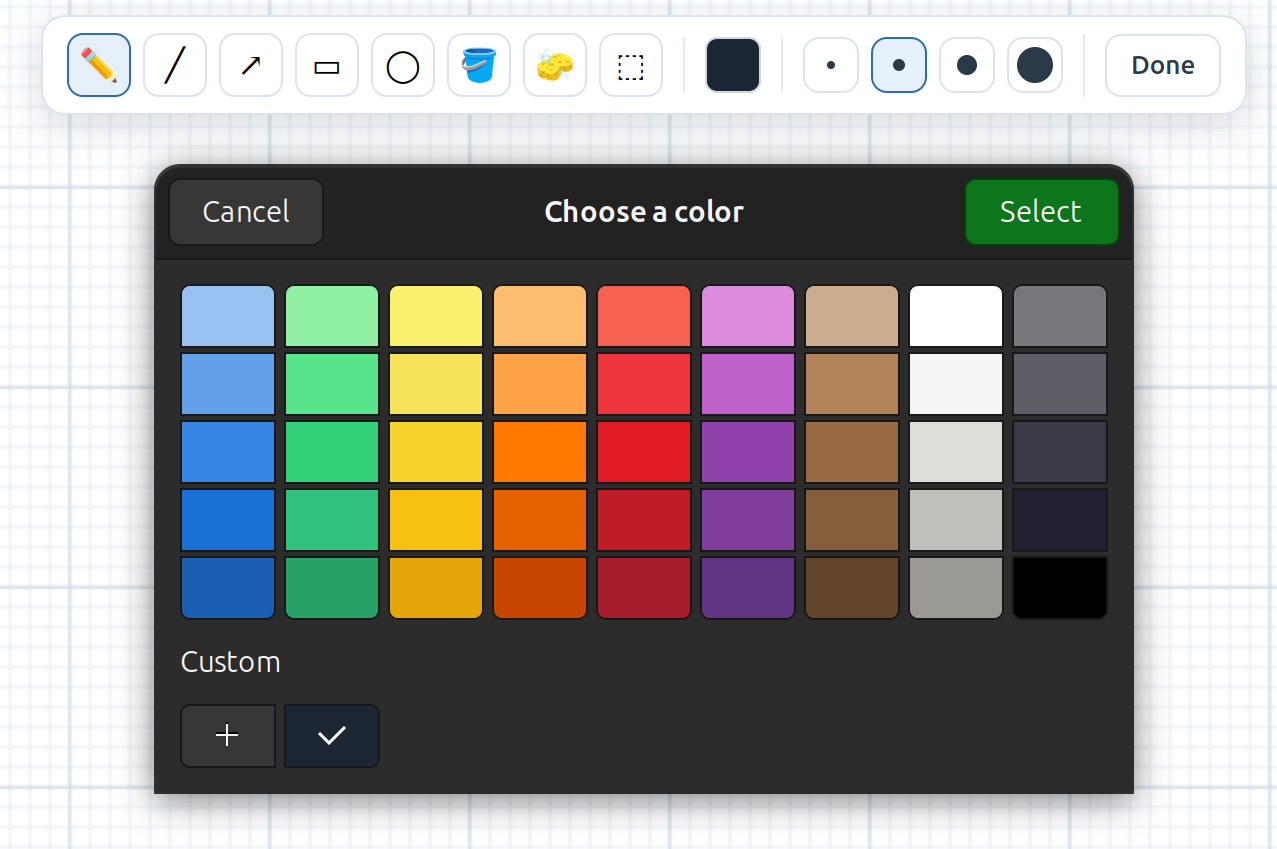Select the dashed Selection marquee tool
1277x849 pixels.
pyautogui.click(x=631, y=65)
